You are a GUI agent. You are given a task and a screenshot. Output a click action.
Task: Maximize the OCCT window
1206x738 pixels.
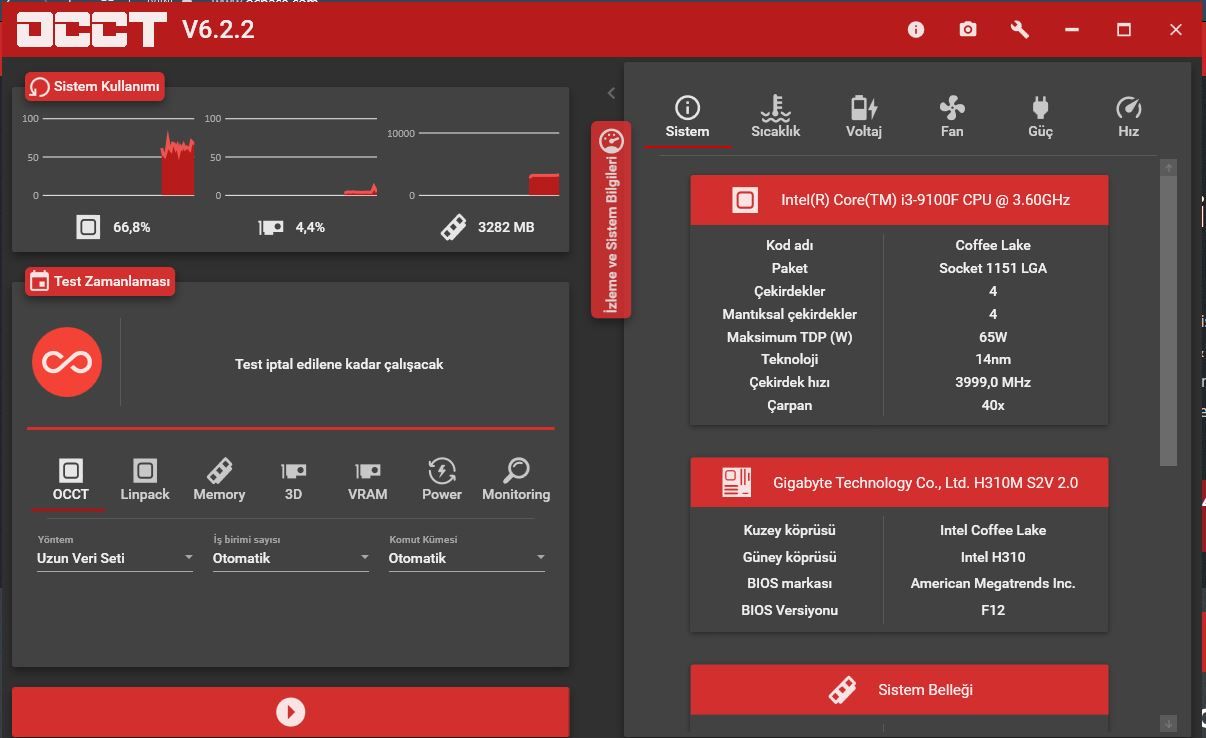(x=1124, y=30)
